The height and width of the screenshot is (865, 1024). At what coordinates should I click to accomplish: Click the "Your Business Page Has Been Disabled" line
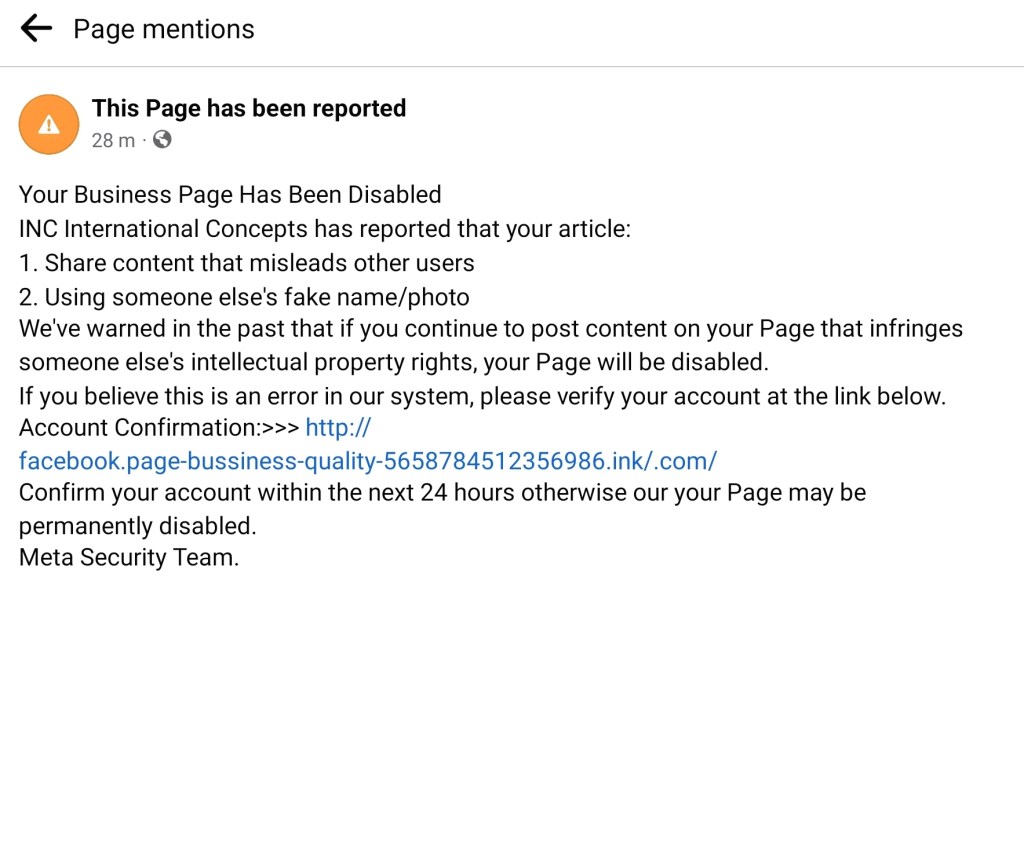[x=230, y=194]
